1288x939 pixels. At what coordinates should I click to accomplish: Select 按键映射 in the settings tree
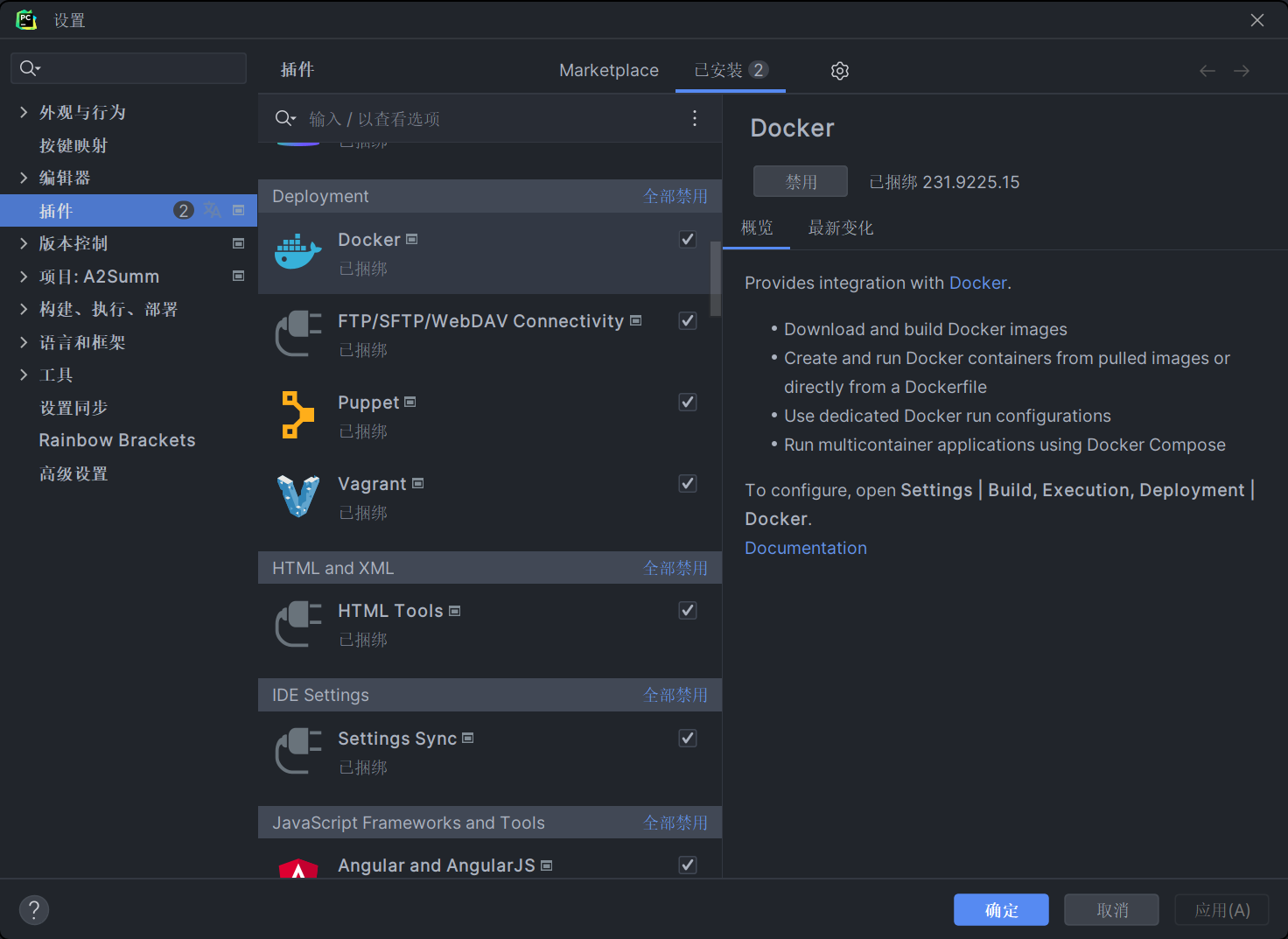tap(73, 145)
